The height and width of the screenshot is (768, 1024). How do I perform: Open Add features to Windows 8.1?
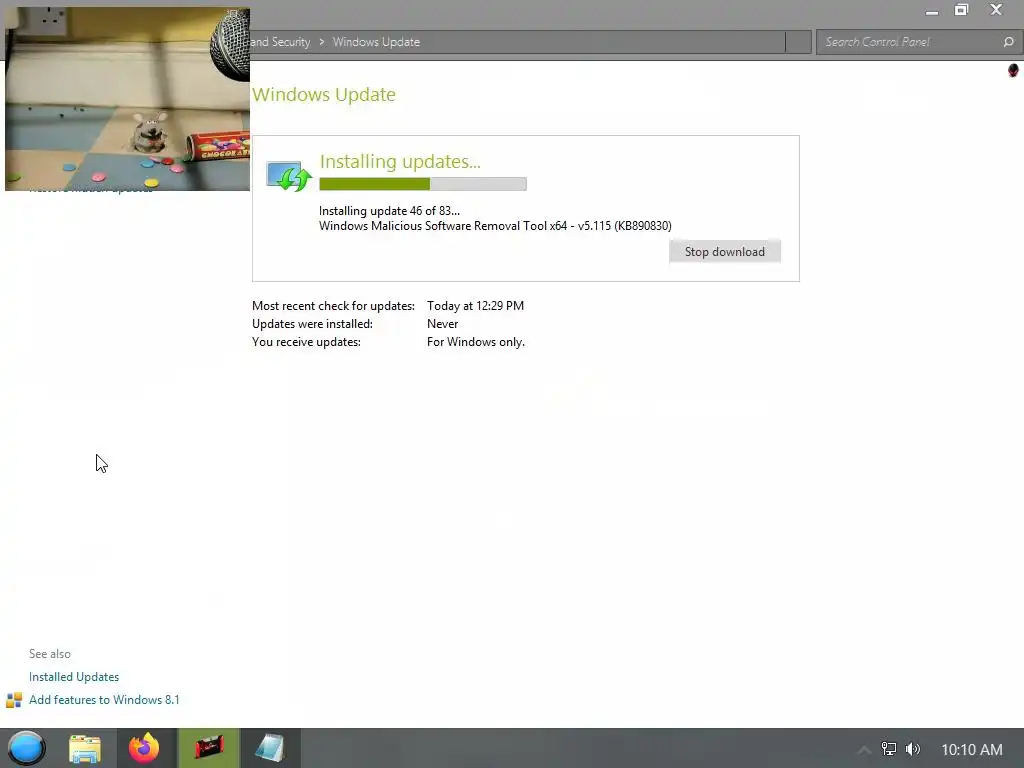coord(104,699)
